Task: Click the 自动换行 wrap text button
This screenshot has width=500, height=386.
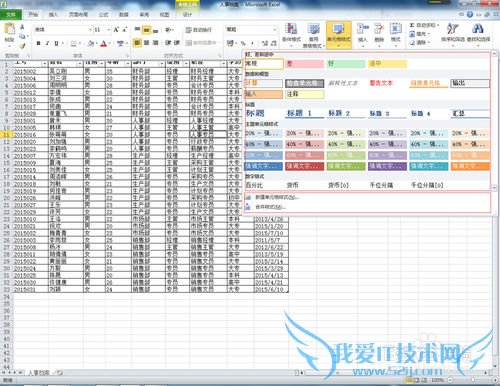Action: point(199,30)
